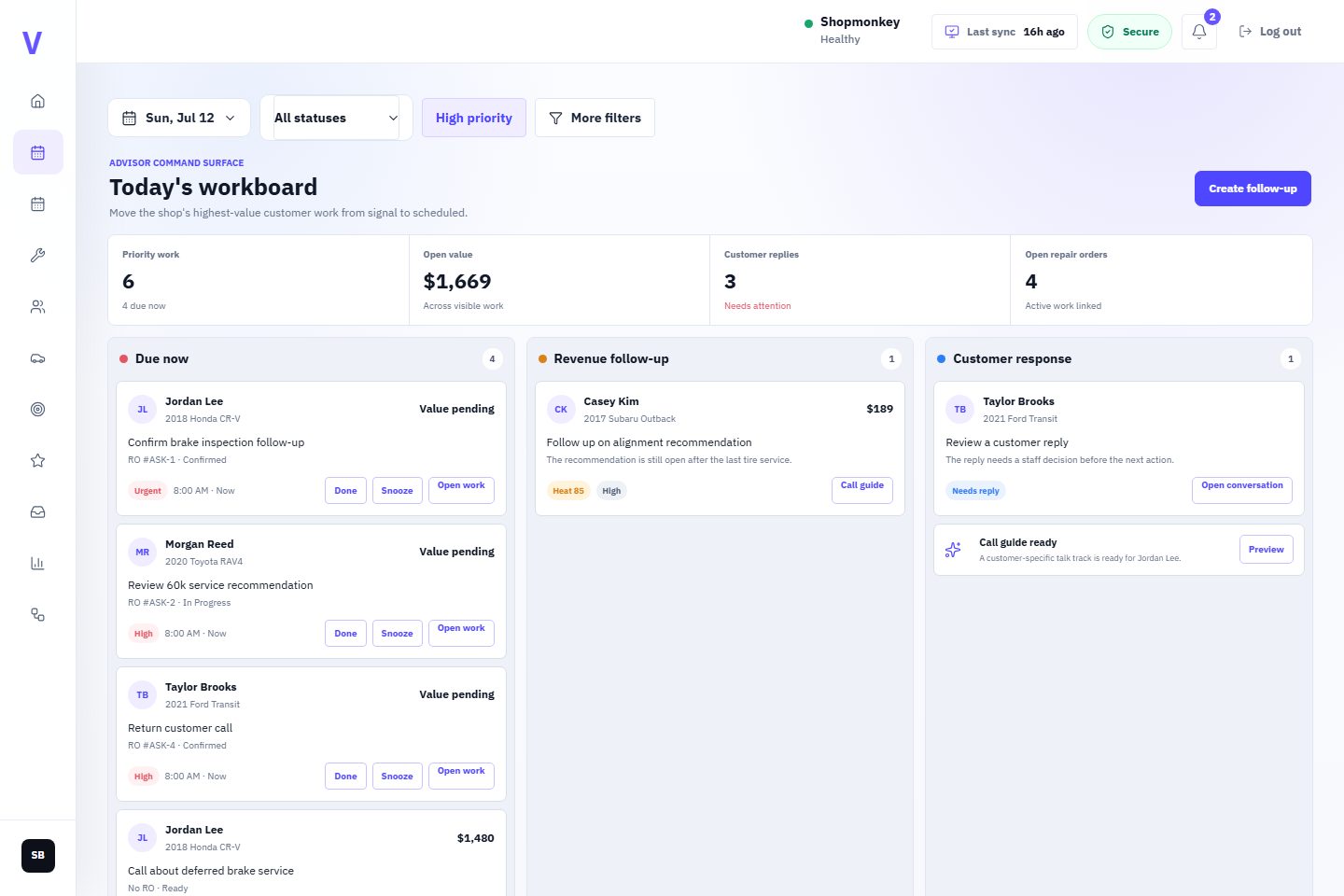Mark Morgan Reed 60k review as Done
1344x896 pixels.
345,634
